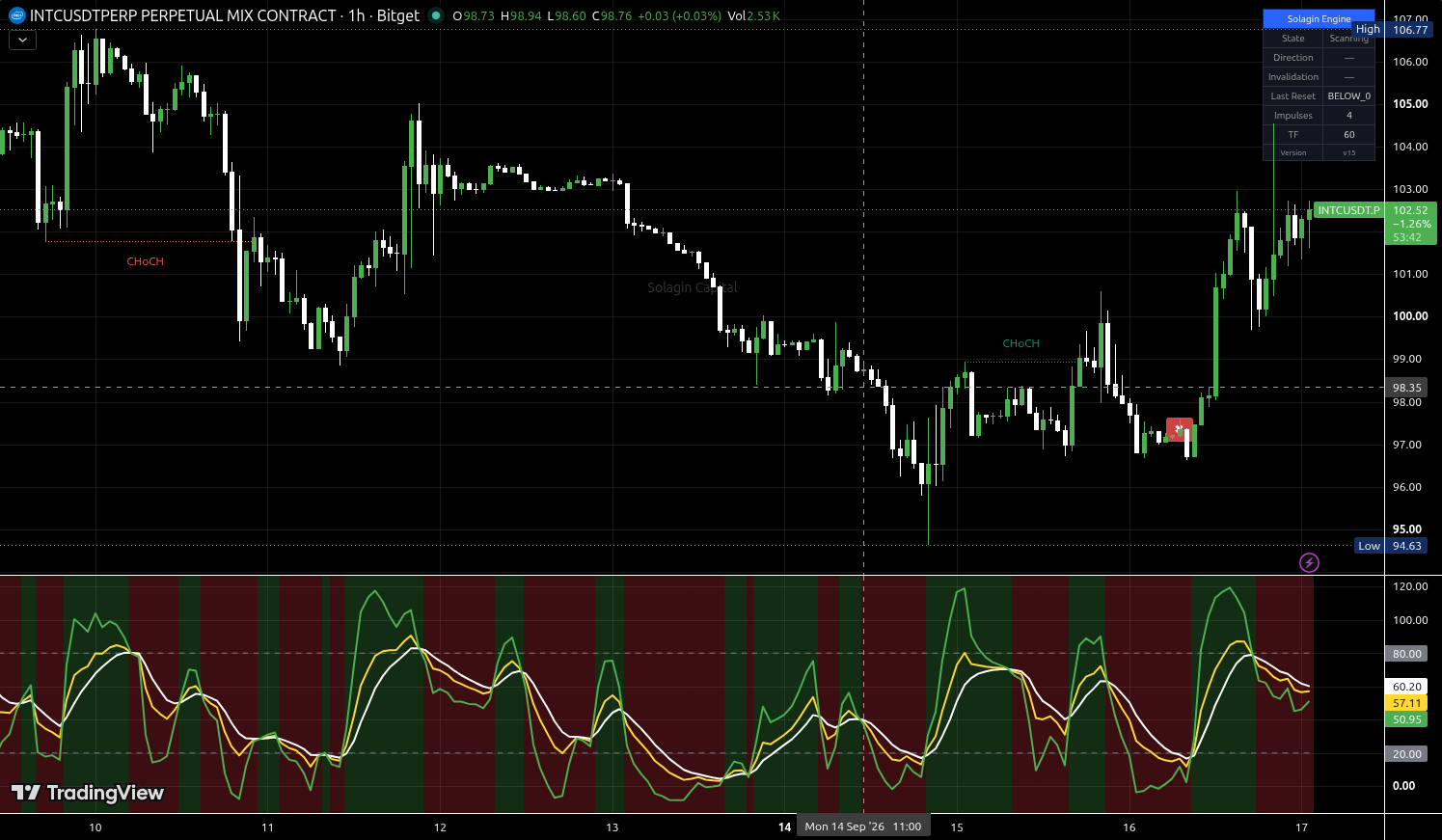Click the Impulses row label

(1293, 116)
